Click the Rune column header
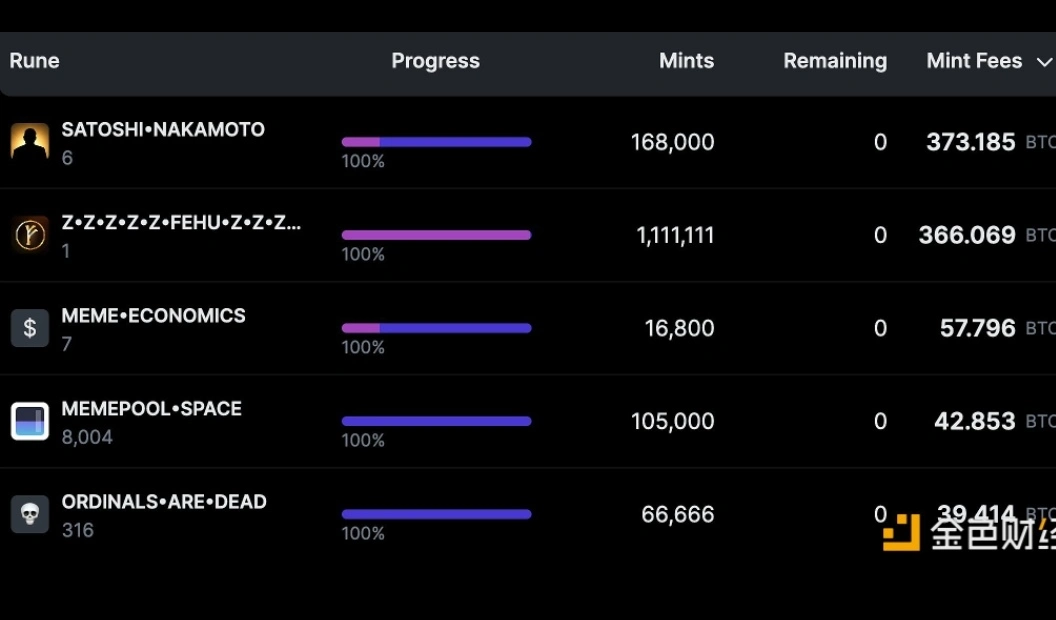 coord(34,61)
